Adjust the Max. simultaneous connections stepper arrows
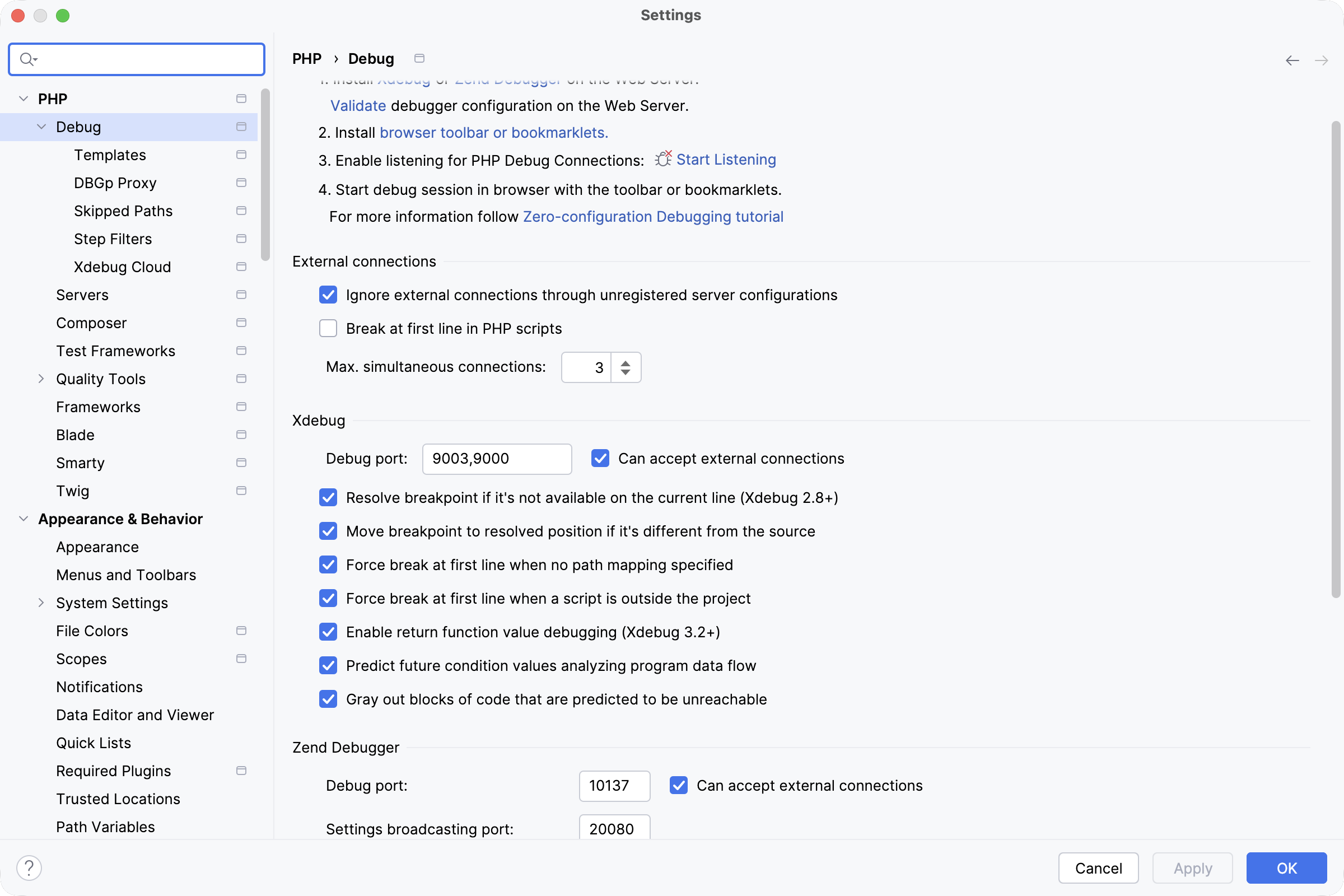 (x=626, y=367)
